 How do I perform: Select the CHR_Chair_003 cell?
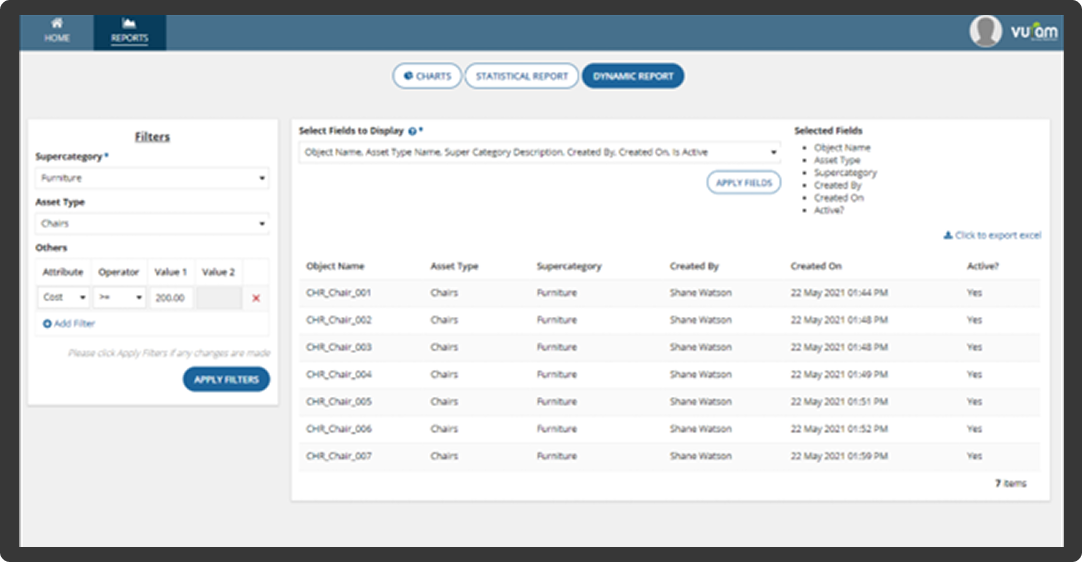pyautogui.click(x=339, y=347)
